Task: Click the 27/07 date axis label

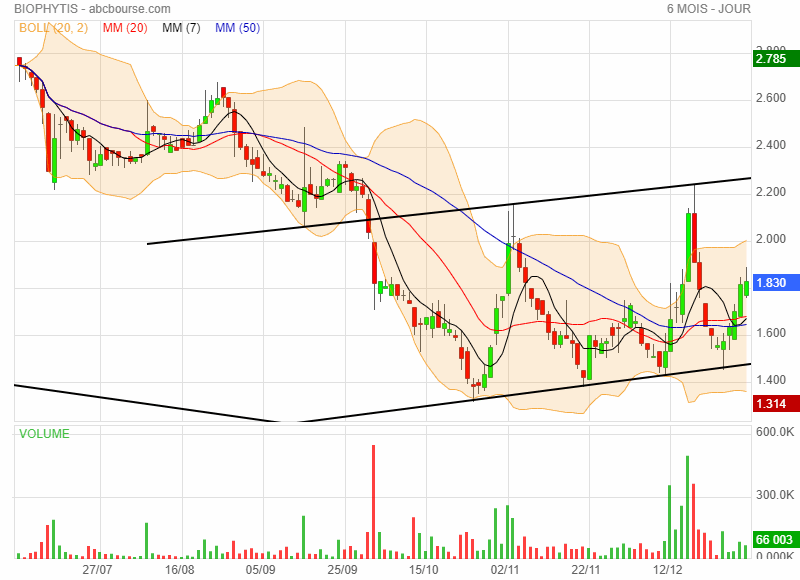Action: [x=97, y=569]
